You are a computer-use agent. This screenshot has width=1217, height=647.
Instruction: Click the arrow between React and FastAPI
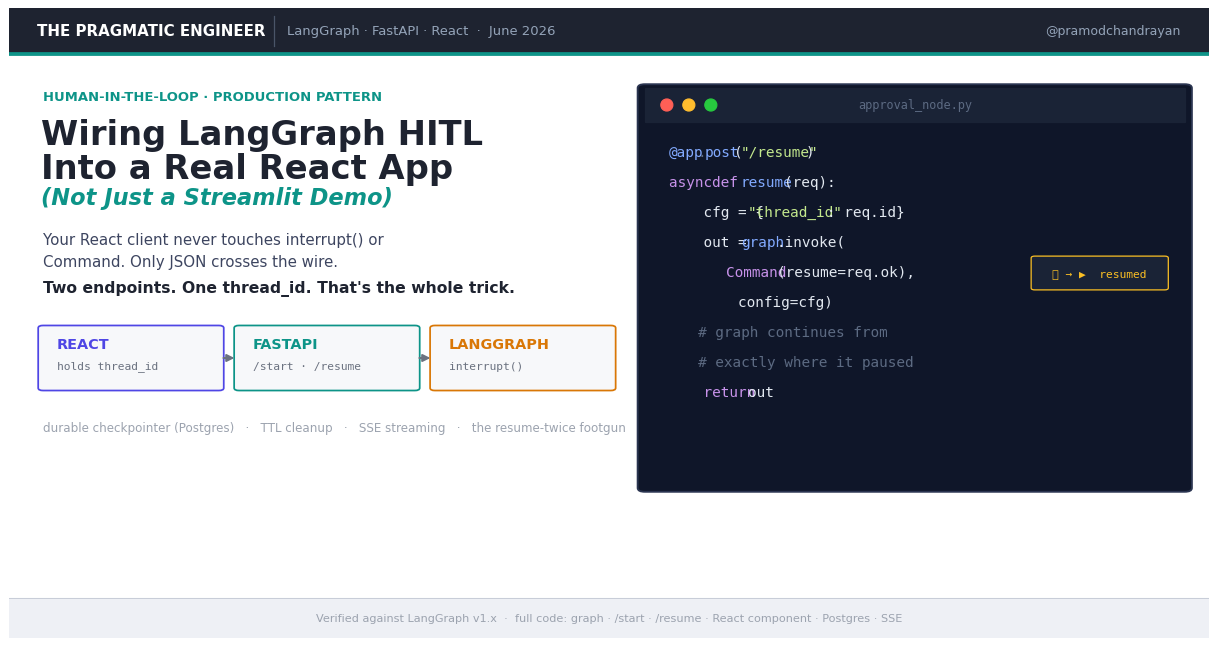click(229, 358)
